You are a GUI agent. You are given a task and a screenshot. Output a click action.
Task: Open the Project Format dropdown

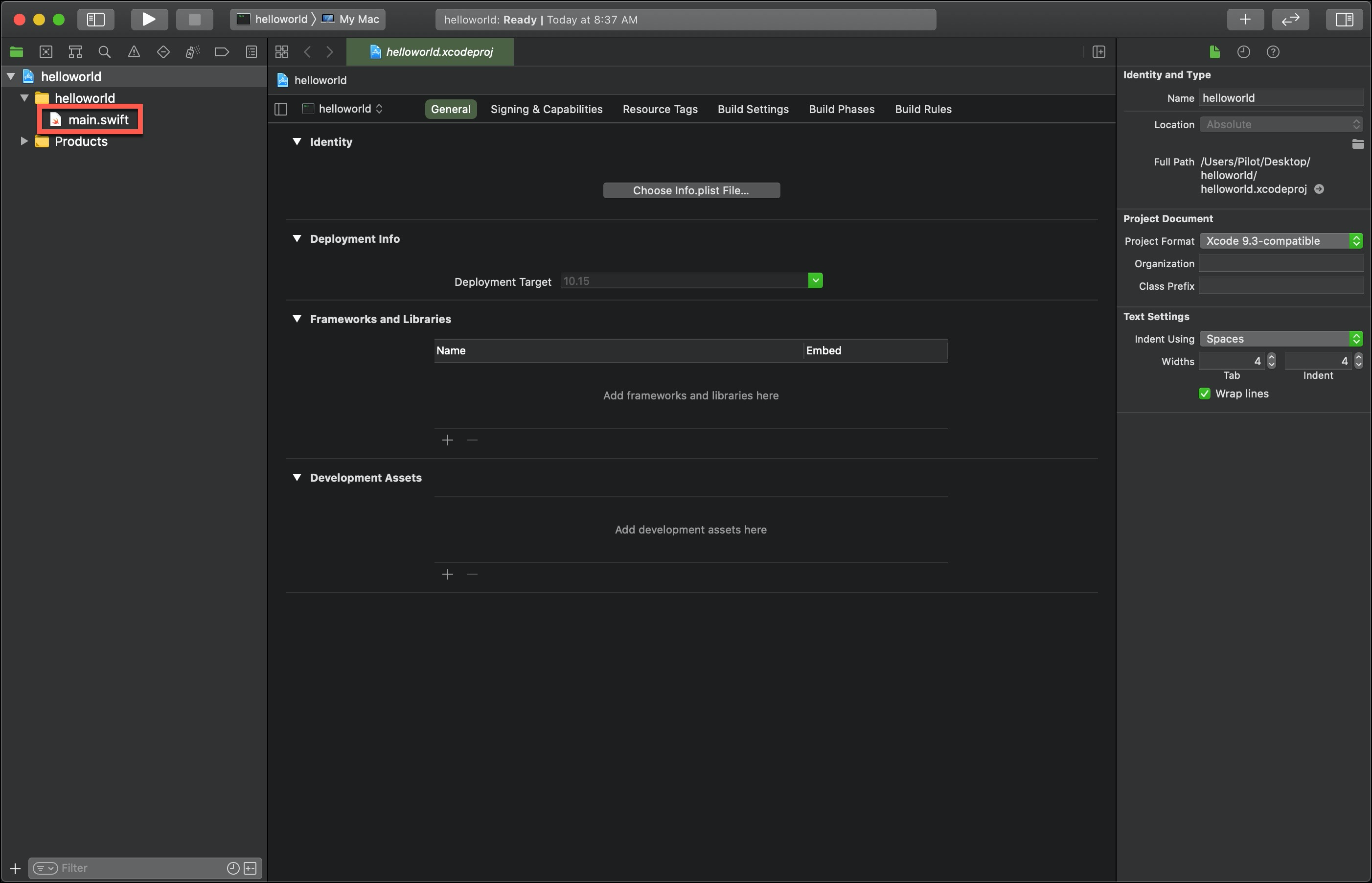tap(1281, 241)
